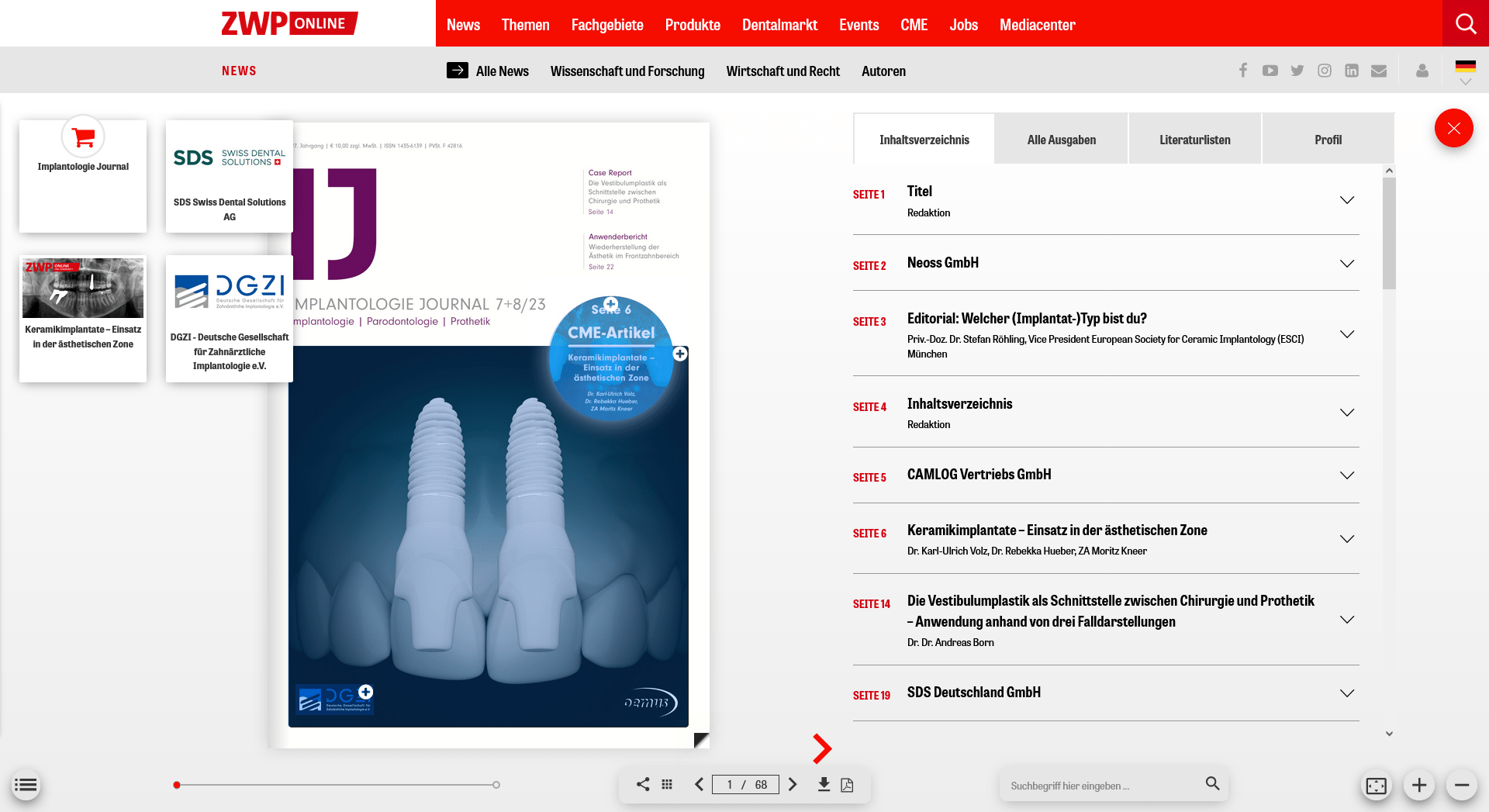Viewport: 1489px width, 812px height.
Task: Click the search magnifier in Suchbegriff field
Action: [x=1212, y=783]
